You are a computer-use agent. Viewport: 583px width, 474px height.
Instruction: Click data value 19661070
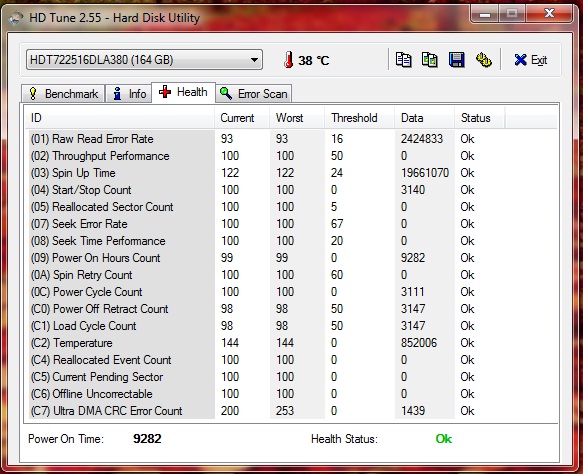pos(425,173)
